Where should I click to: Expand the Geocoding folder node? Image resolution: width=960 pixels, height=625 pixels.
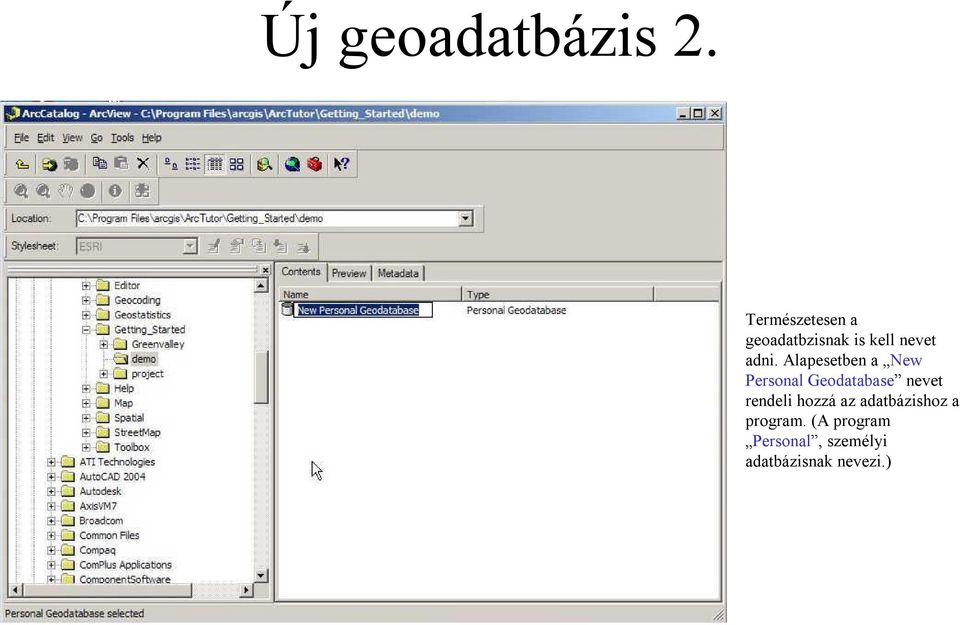[x=86, y=301]
